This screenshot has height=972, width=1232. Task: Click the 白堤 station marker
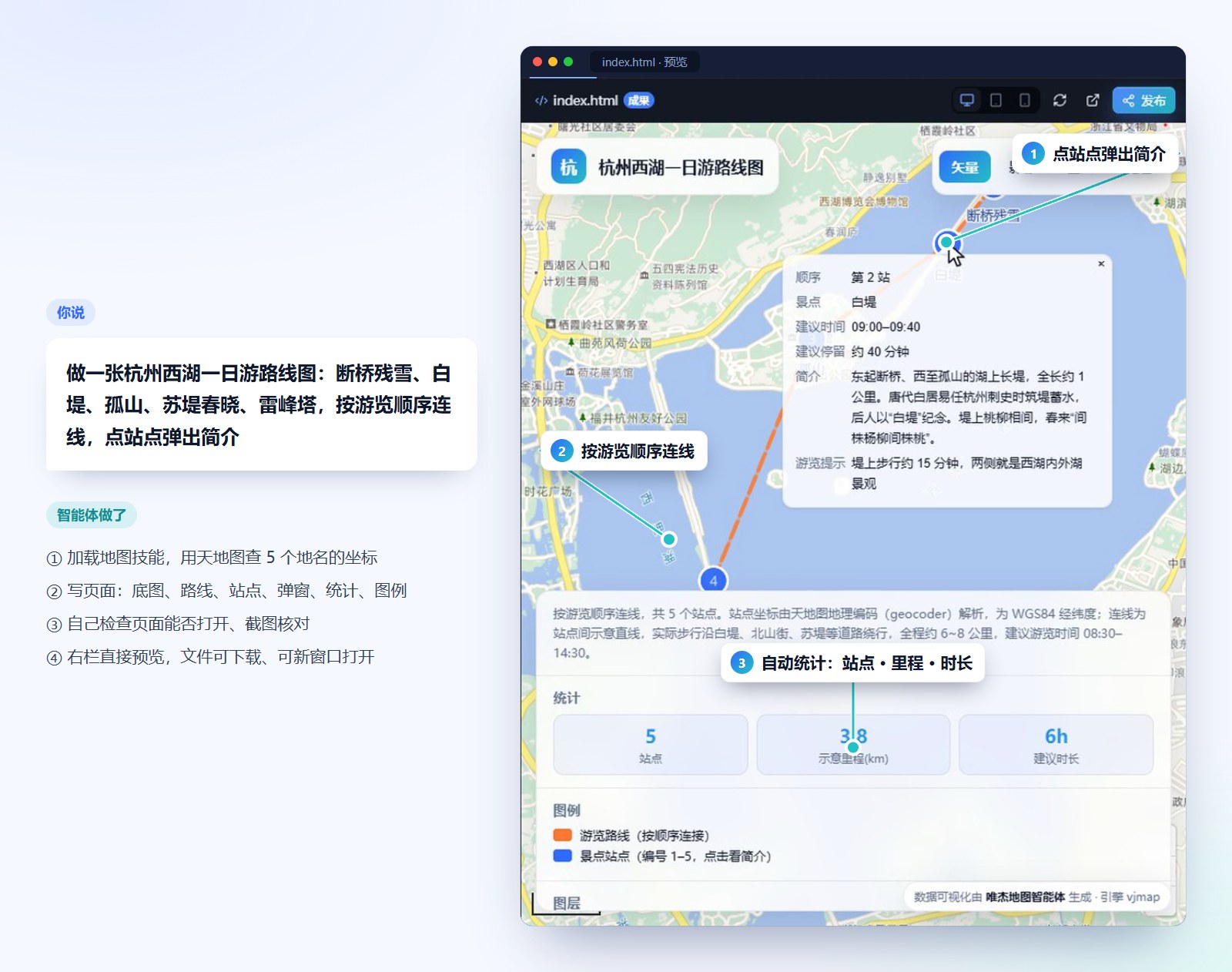[946, 242]
